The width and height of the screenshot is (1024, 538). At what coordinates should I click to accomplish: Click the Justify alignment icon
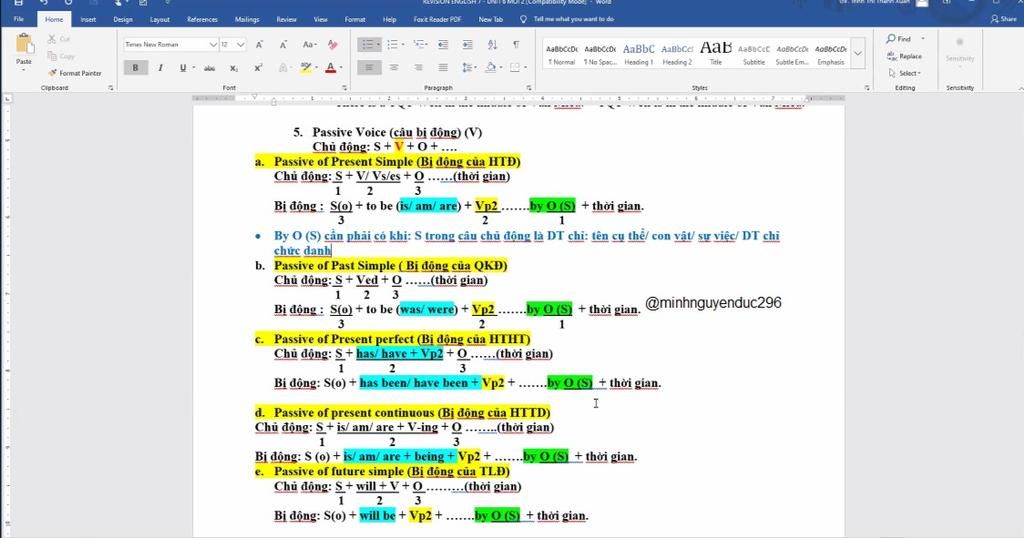[x=443, y=67]
